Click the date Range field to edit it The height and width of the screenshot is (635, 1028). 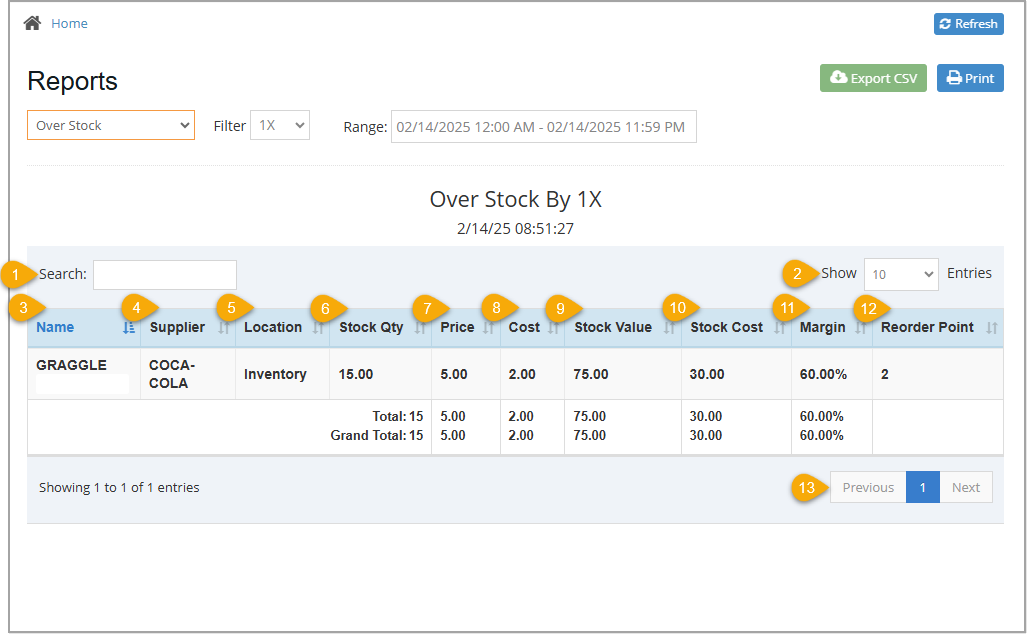coord(543,126)
